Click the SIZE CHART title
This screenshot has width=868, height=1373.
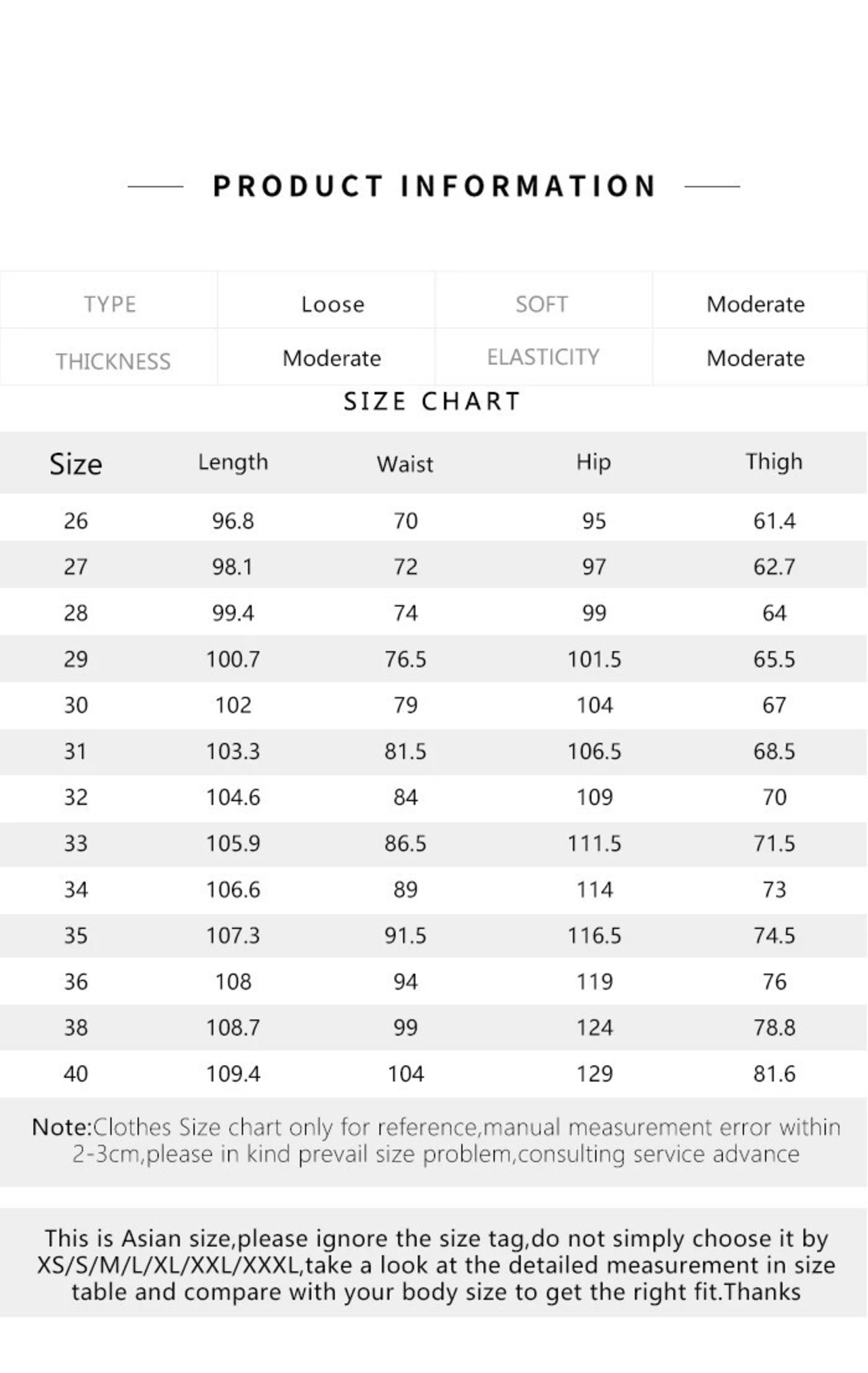(x=432, y=402)
